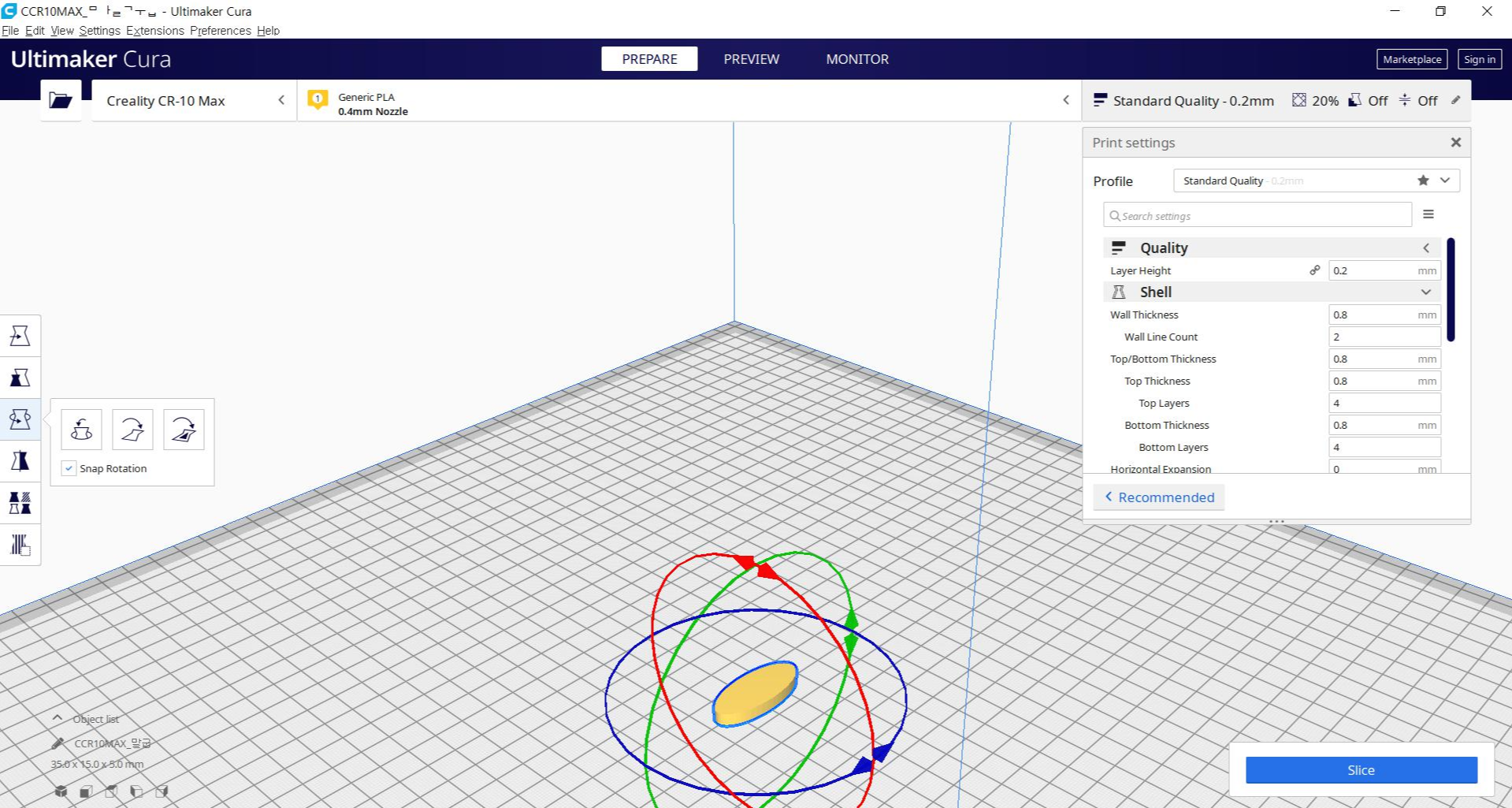This screenshot has height=808, width=1512.
Task: Collapse the Shell settings section
Action: tap(1272, 292)
